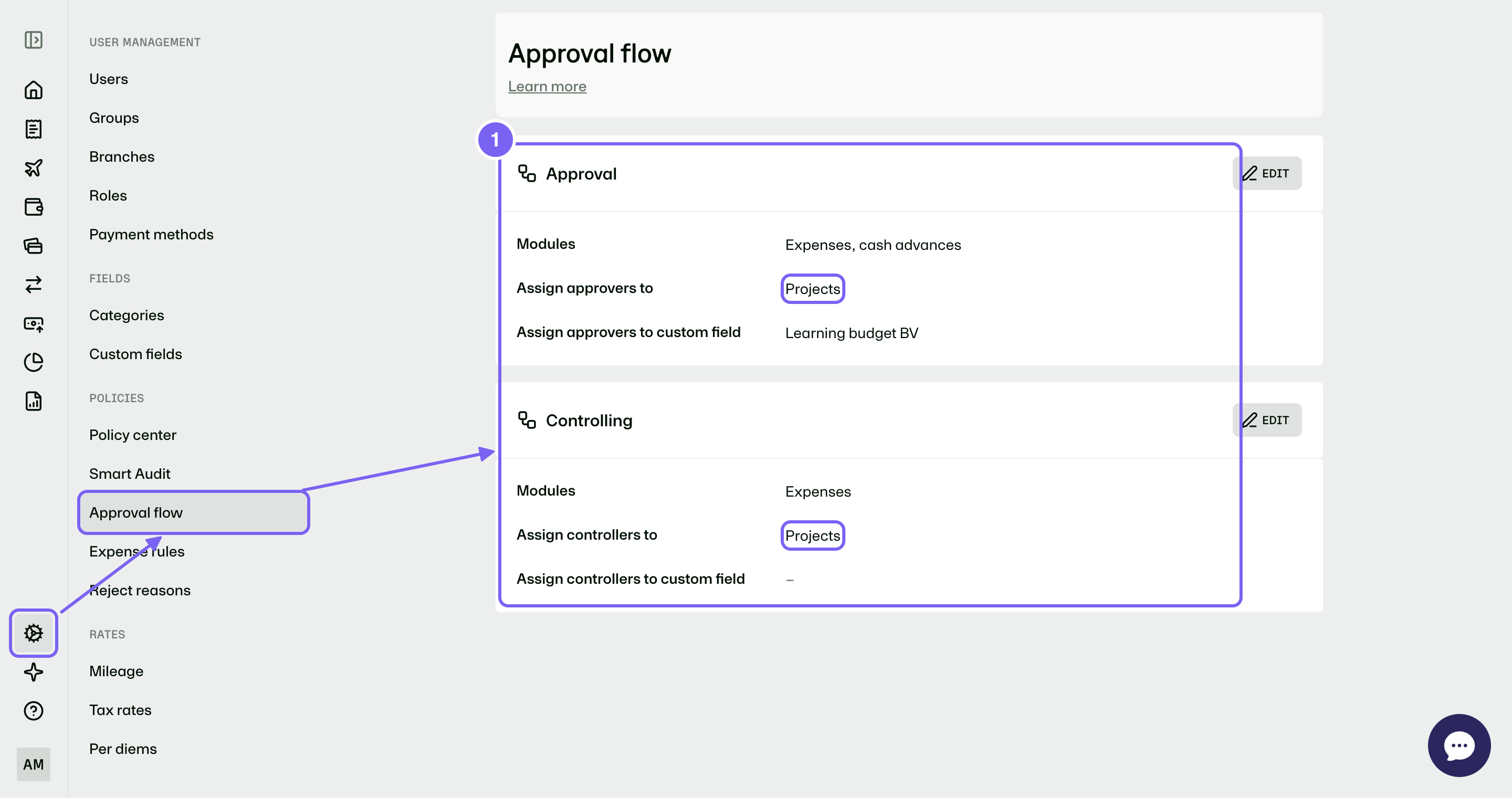
Task: Open Reject reasons
Action: coord(140,590)
